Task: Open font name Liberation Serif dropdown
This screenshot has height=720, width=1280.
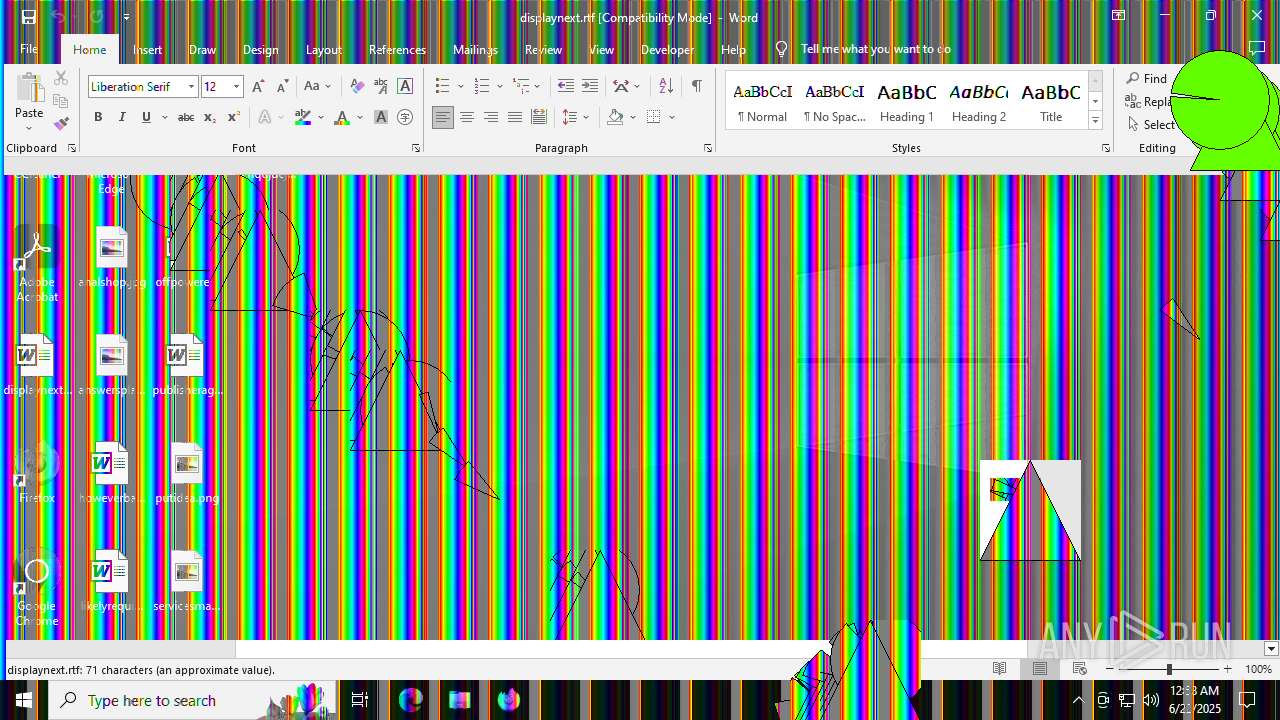Action: tap(191, 87)
